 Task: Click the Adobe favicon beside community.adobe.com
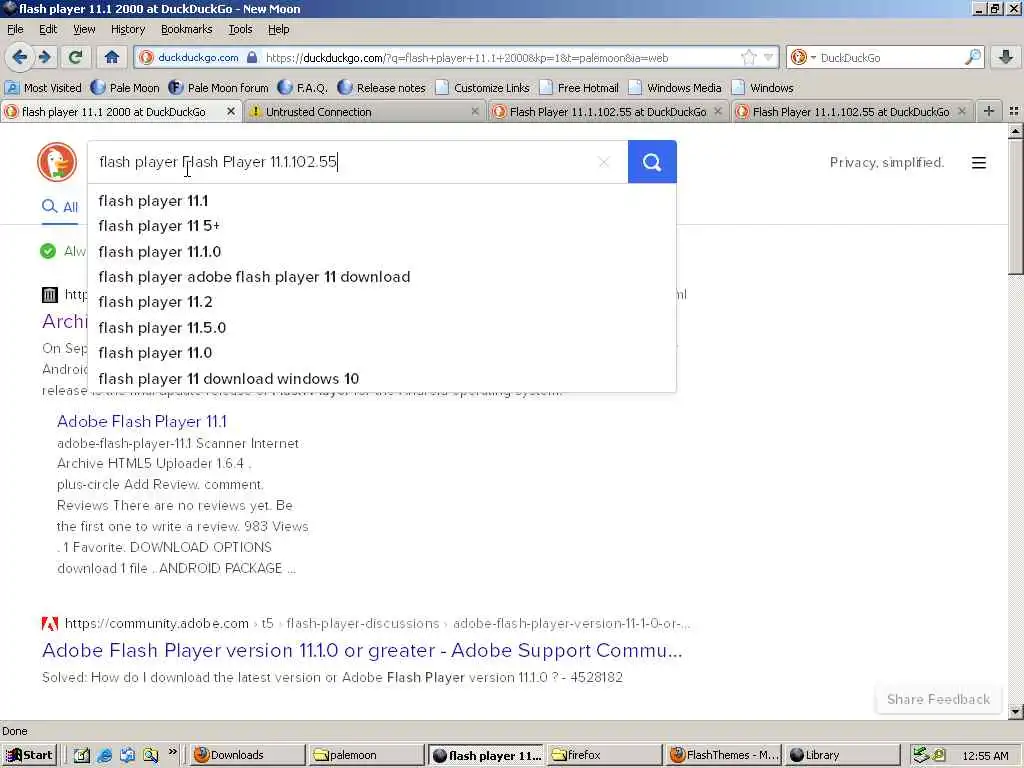click(x=50, y=624)
